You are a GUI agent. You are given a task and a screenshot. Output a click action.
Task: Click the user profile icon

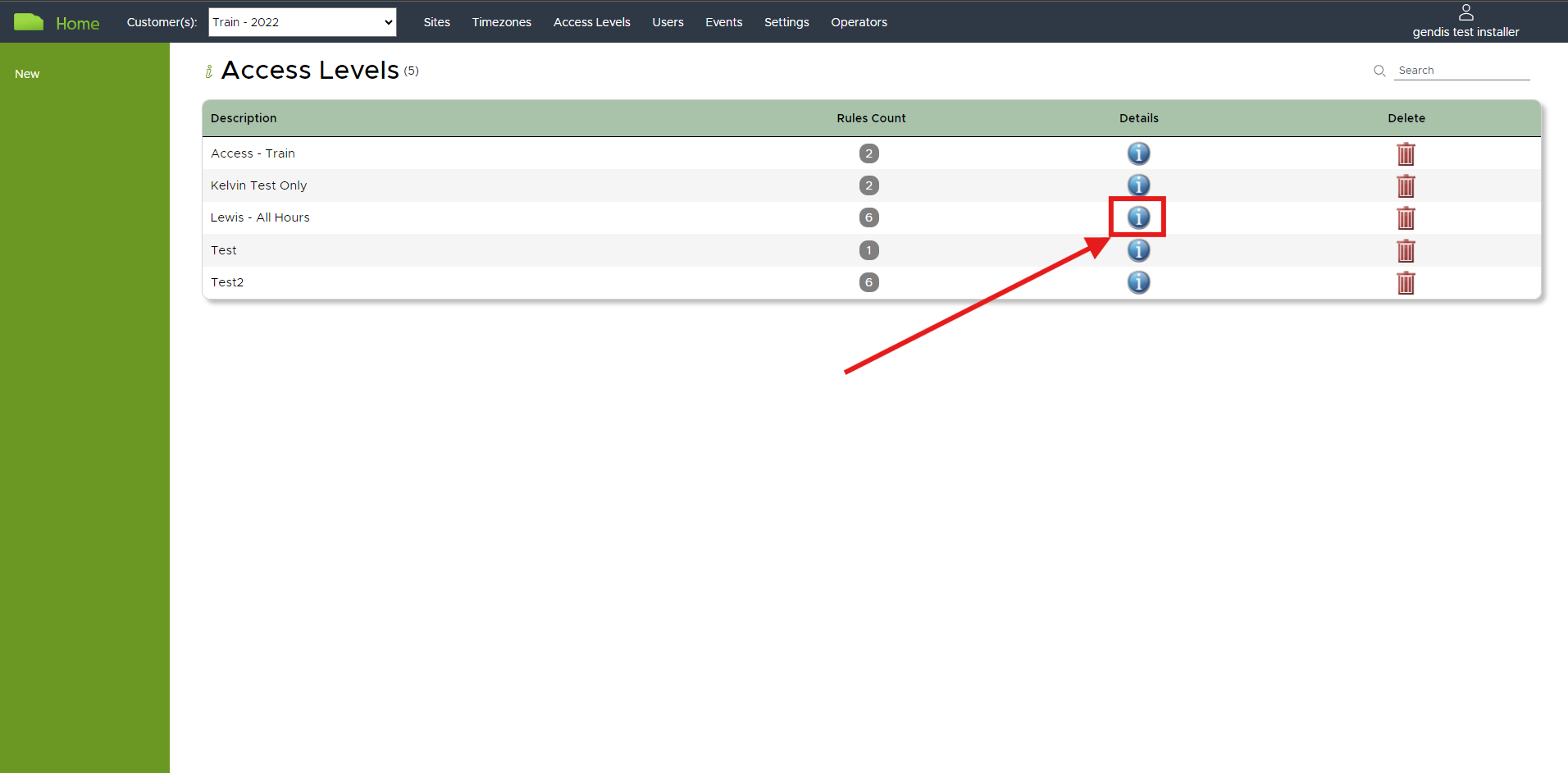pyautogui.click(x=1465, y=12)
